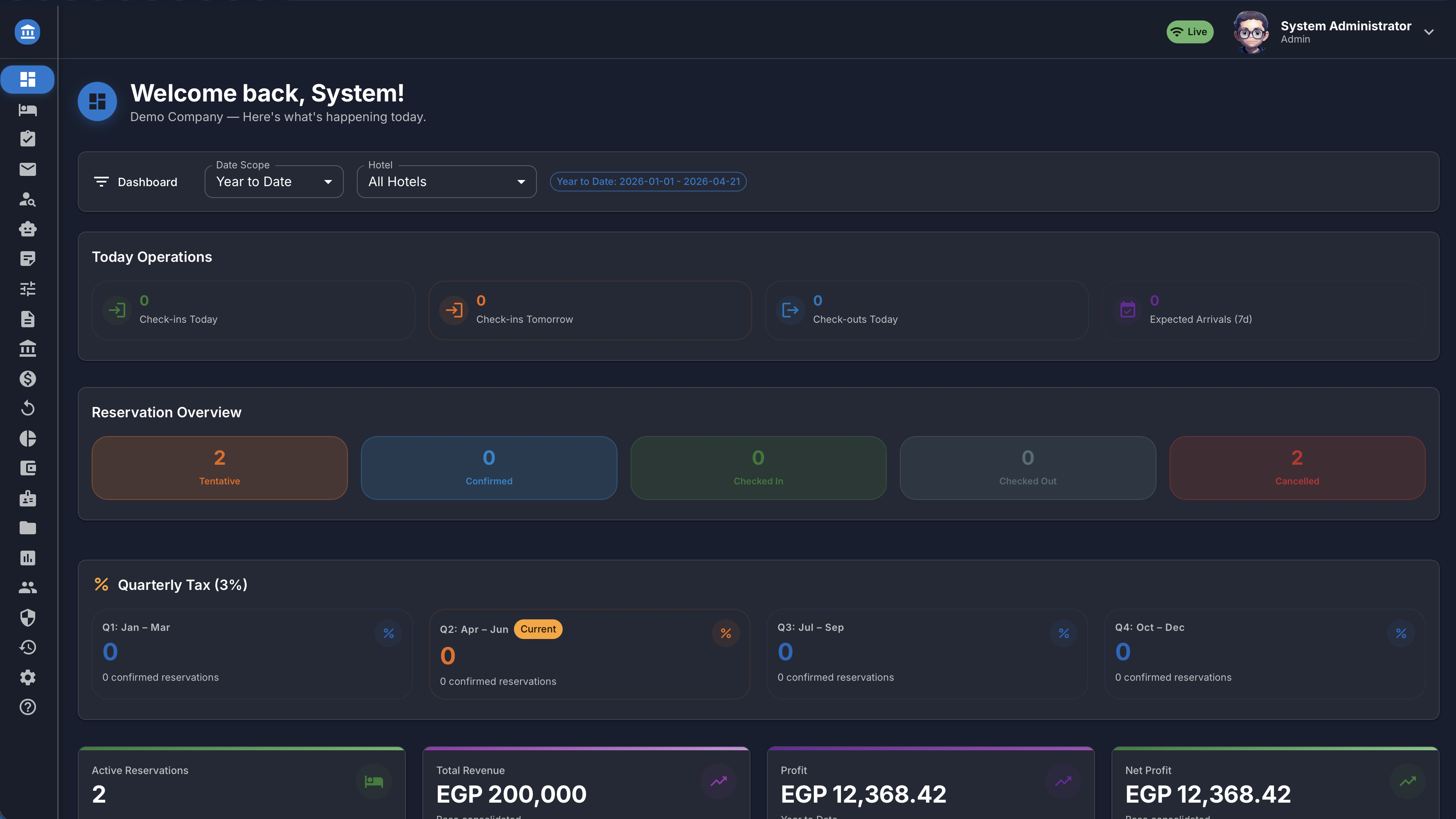
Task: Click the Today Operations heading
Action: (152, 256)
